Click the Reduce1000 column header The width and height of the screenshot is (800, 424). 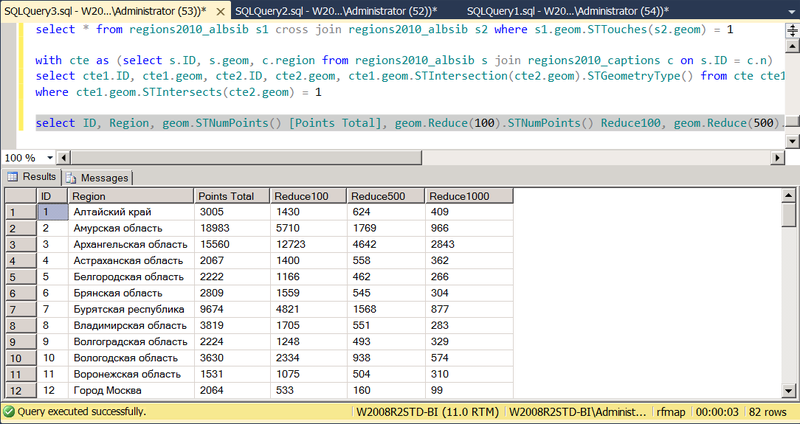(468, 196)
